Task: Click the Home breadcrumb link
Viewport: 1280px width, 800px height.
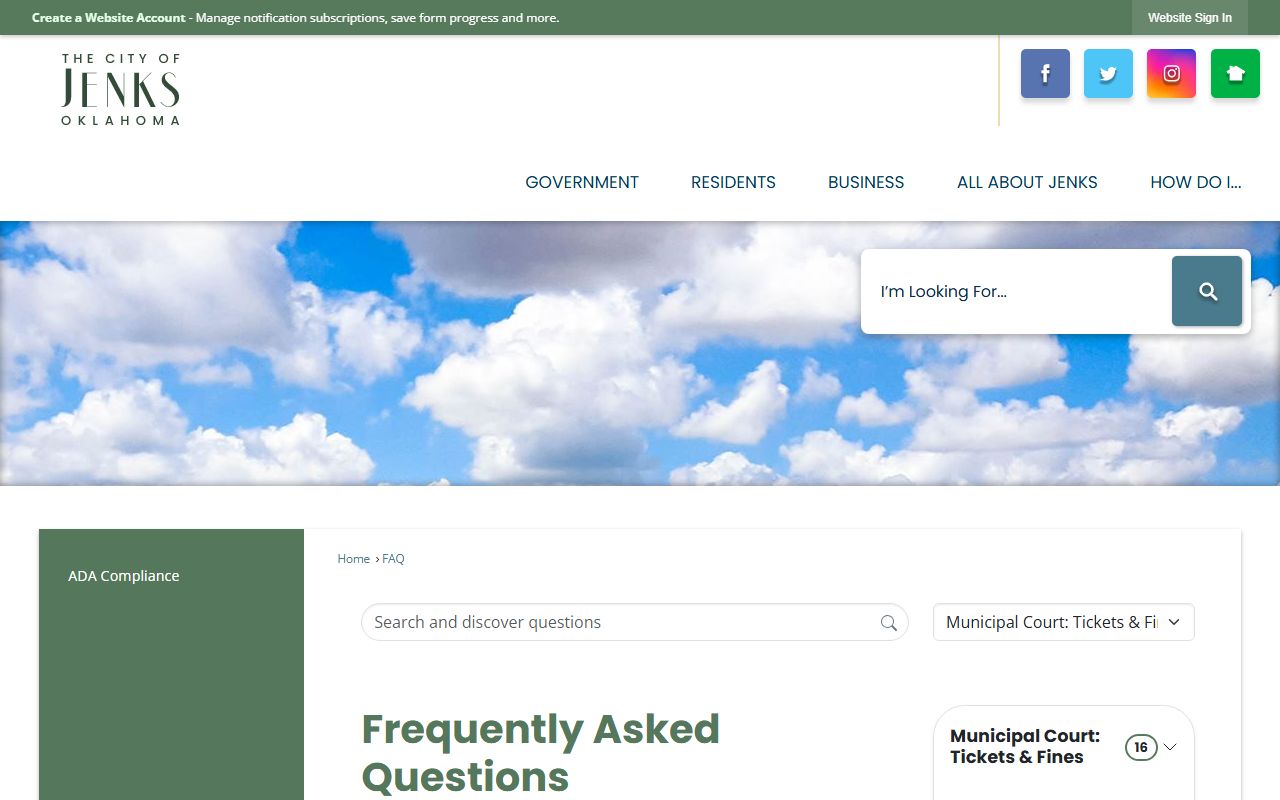Action: coord(353,559)
